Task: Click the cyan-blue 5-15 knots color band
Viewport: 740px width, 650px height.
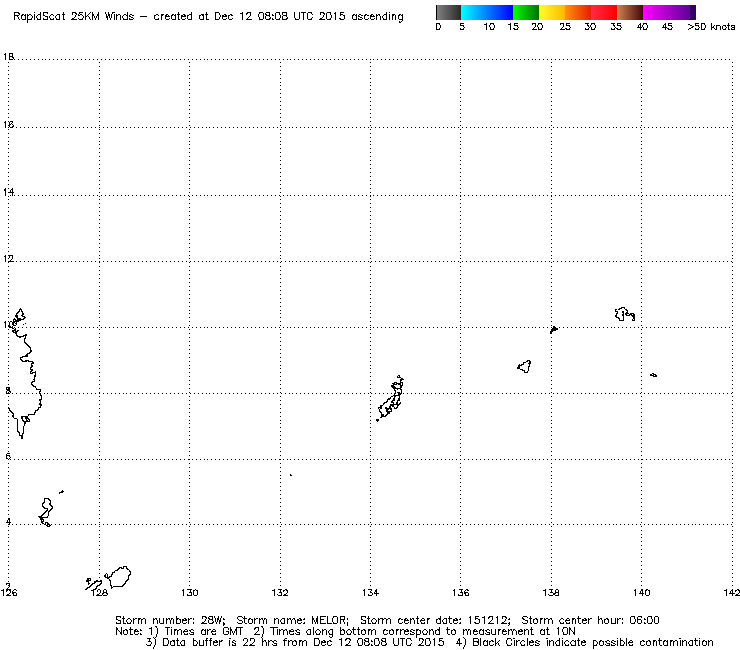Action: click(487, 12)
